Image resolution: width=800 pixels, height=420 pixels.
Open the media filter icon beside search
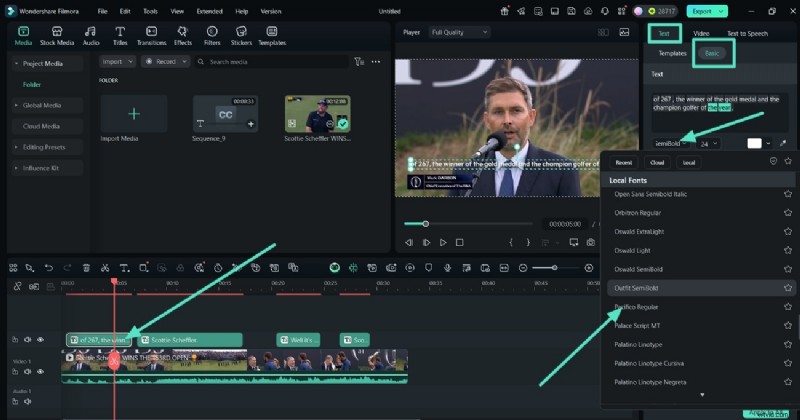(359, 62)
